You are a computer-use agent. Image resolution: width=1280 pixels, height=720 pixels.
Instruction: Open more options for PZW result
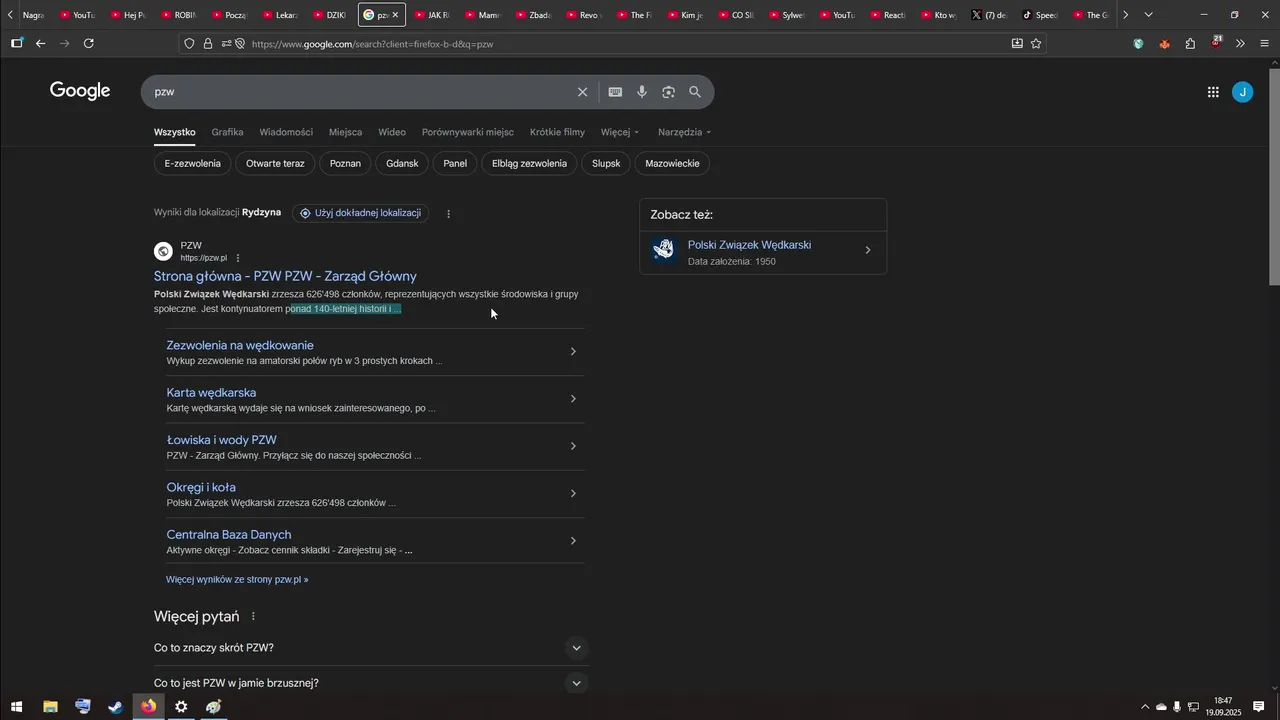[238, 258]
